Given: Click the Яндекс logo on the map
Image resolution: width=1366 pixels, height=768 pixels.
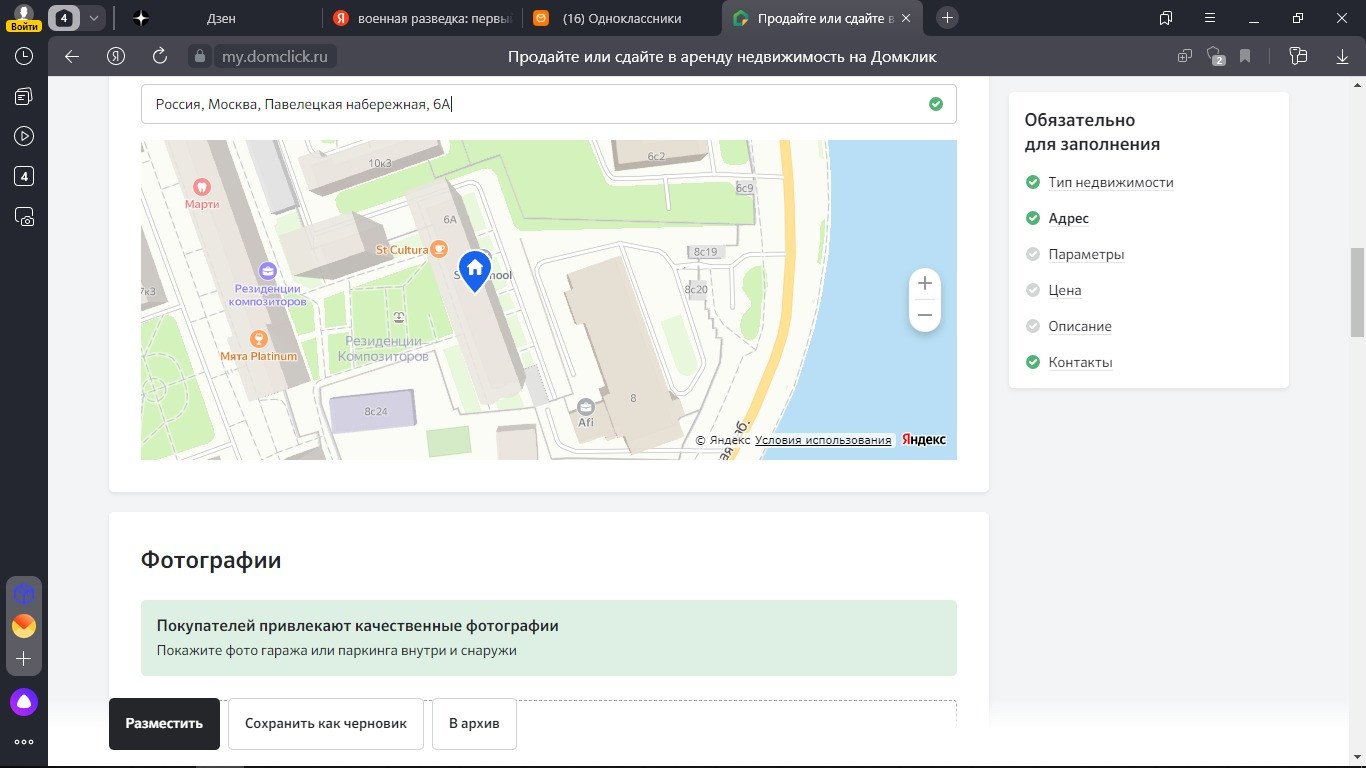Looking at the screenshot, I should click(x=924, y=440).
